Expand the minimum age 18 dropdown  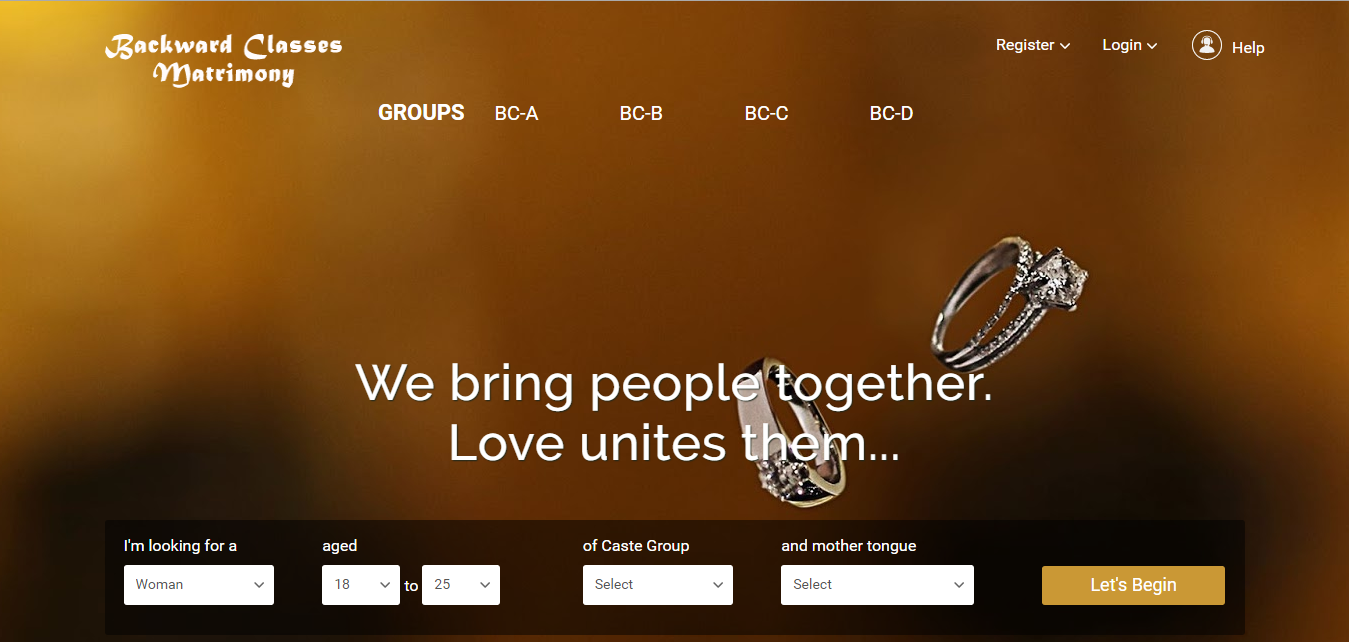click(x=361, y=585)
